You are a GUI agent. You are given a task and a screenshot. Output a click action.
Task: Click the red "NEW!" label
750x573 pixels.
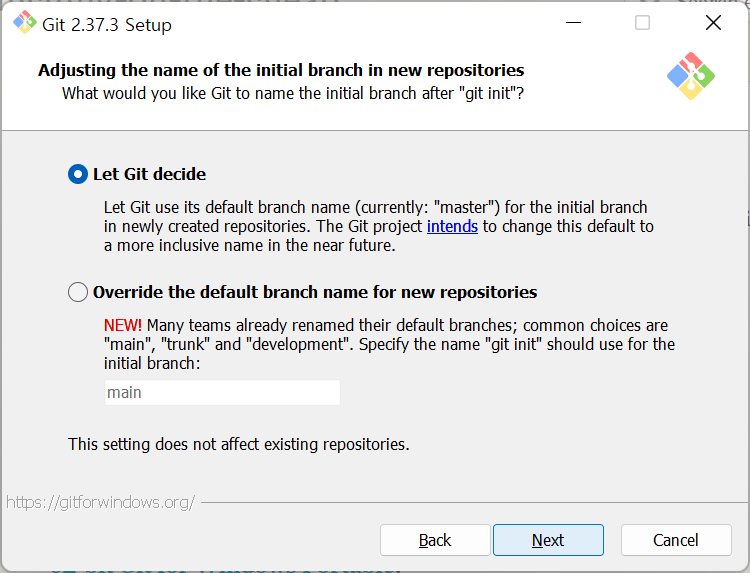[x=122, y=325]
